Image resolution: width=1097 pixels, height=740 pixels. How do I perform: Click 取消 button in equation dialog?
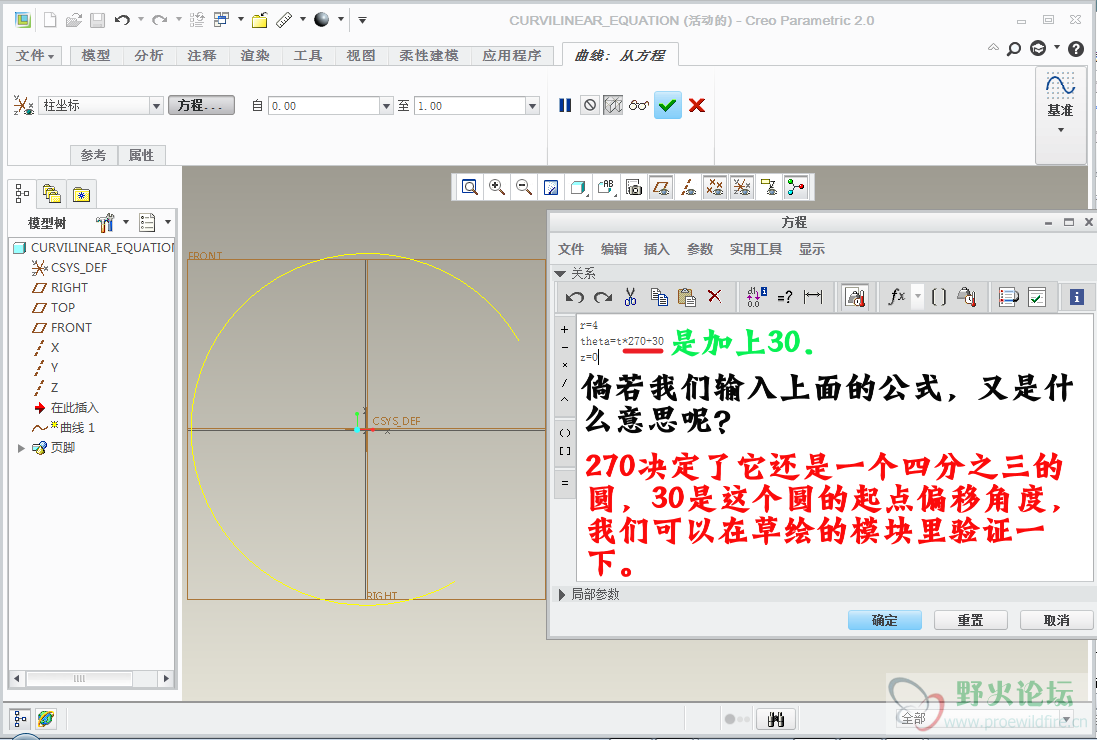[1056, 620]
